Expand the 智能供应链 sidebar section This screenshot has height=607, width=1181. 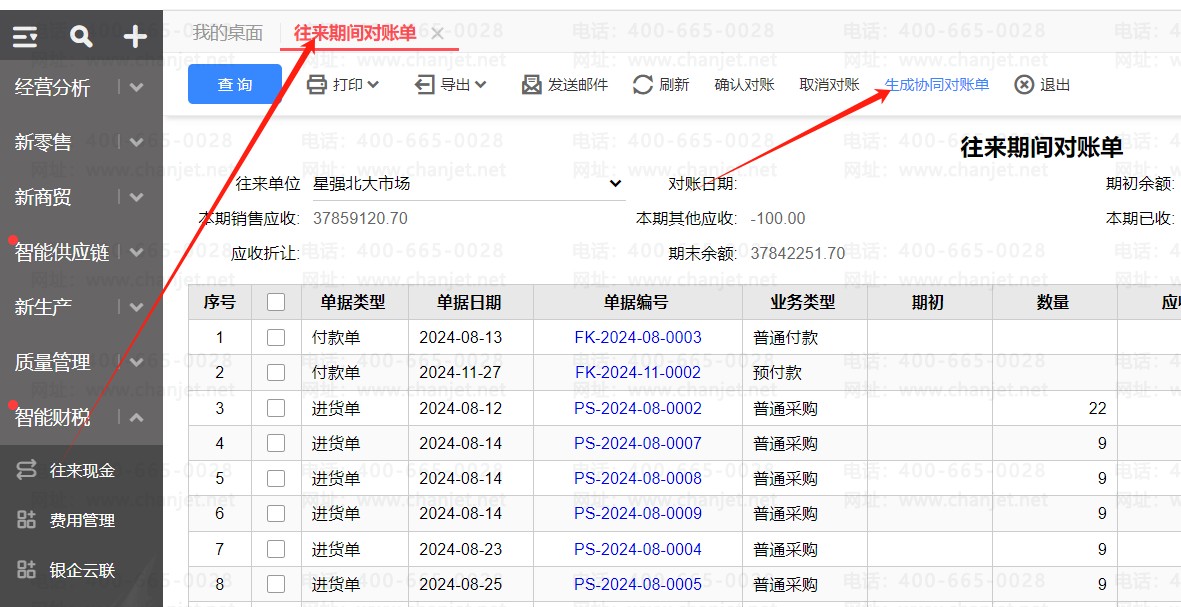tap(136, 252)
